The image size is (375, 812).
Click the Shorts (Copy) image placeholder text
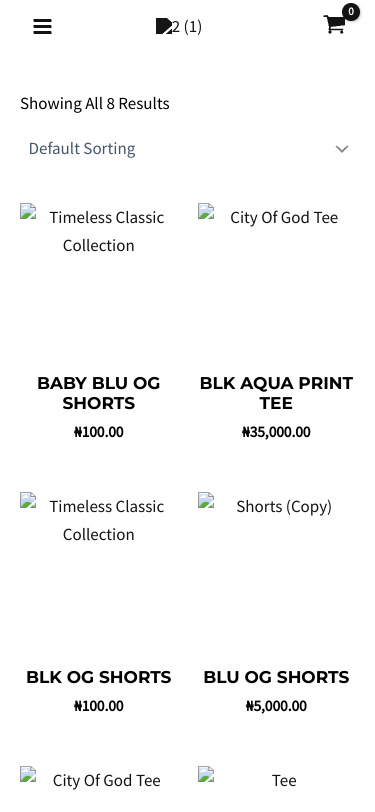click(x=284, y=506)
